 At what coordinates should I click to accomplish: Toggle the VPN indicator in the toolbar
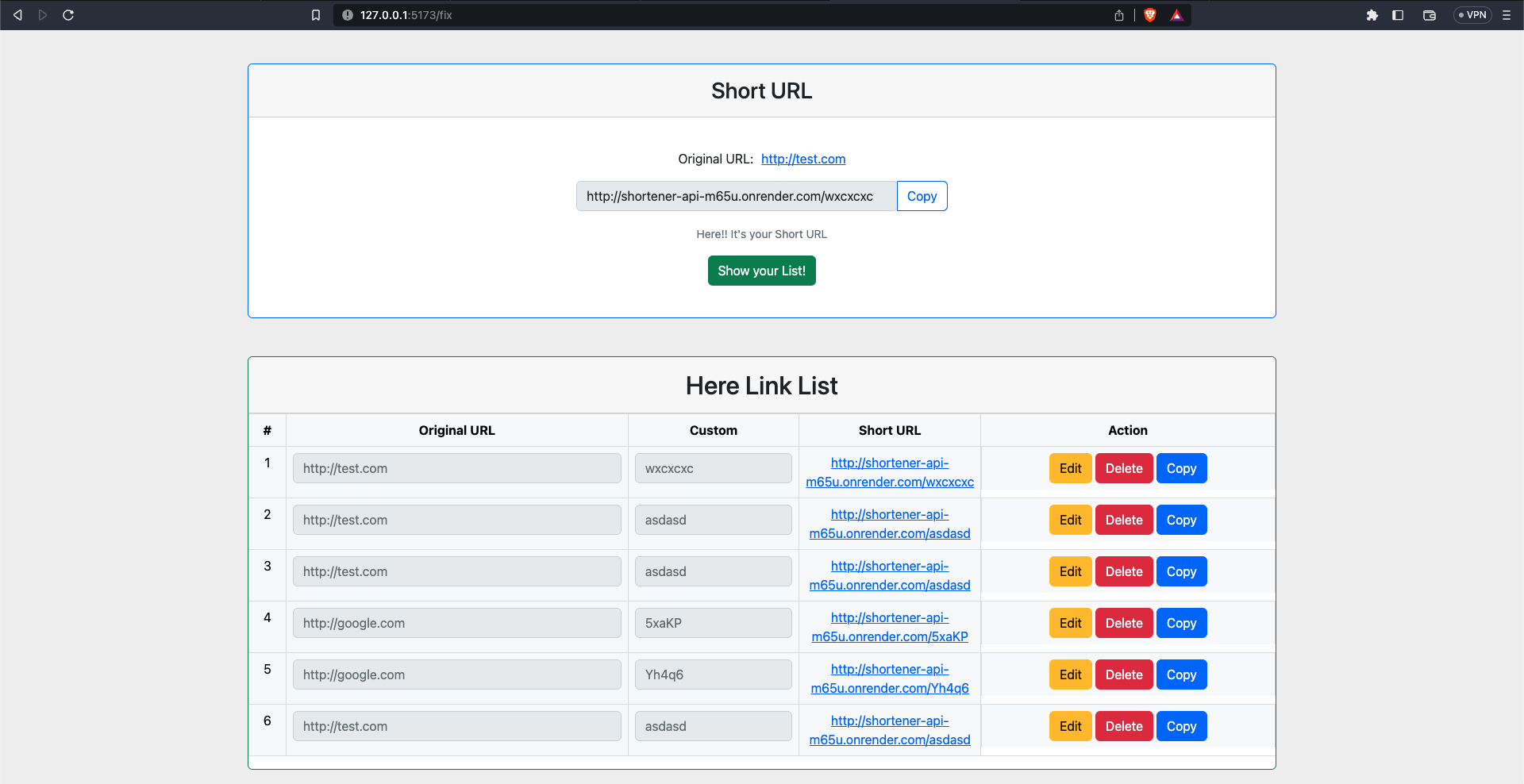[1472, 14]
